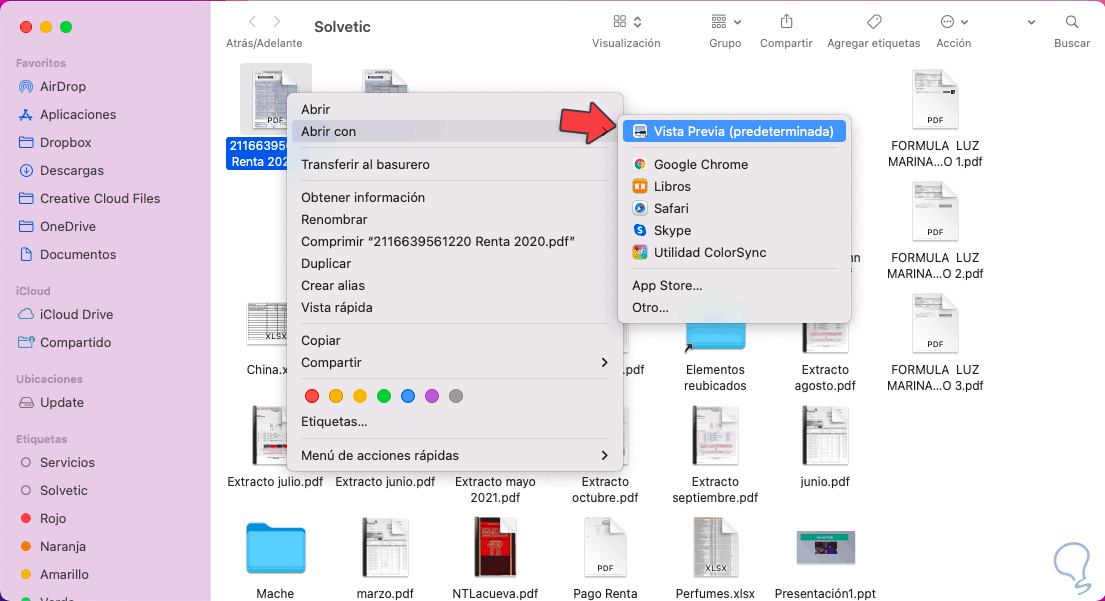Click Renombrar in the context menu
The width and height of the screenshot is (1105, 601).
(x=455, y=219)
